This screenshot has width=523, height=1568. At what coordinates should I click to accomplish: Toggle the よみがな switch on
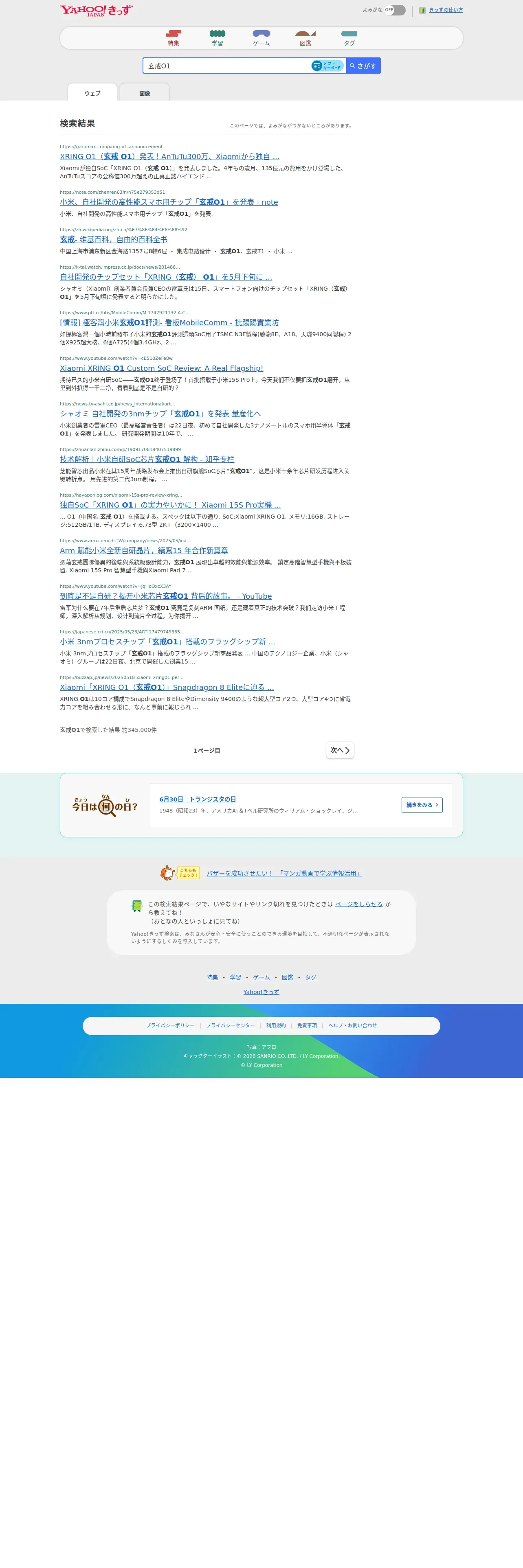(x=395, y=10)
